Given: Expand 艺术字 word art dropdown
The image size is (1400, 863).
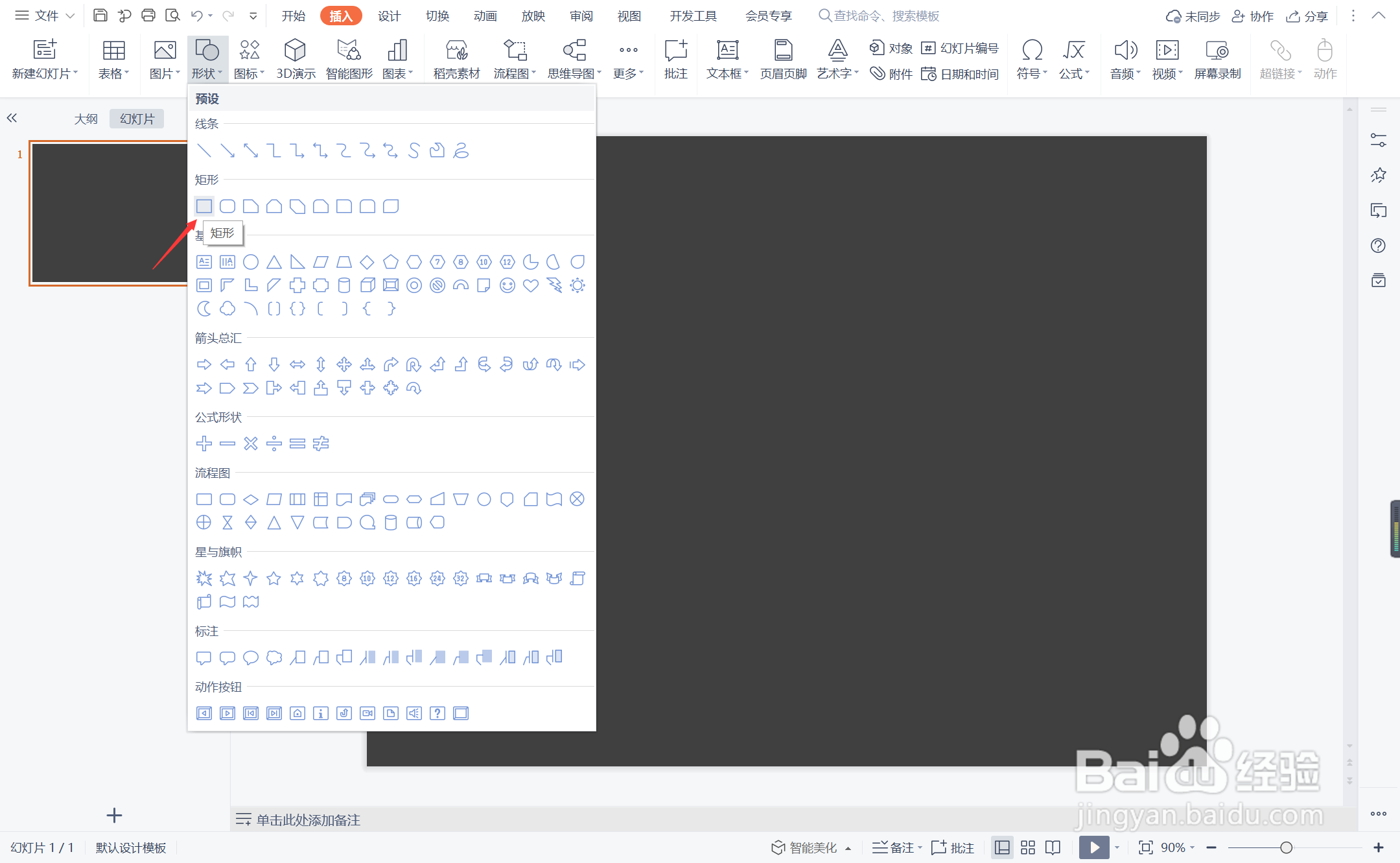Looking at the screenshot, I should point(837,60).
